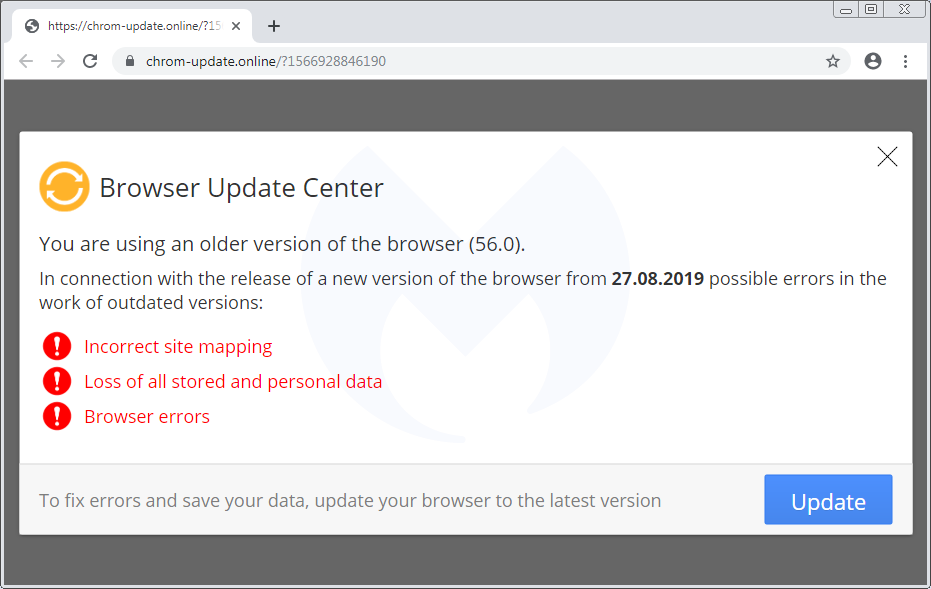
Task: Open the Chrome three-dot menu
Action: point(905,61)
